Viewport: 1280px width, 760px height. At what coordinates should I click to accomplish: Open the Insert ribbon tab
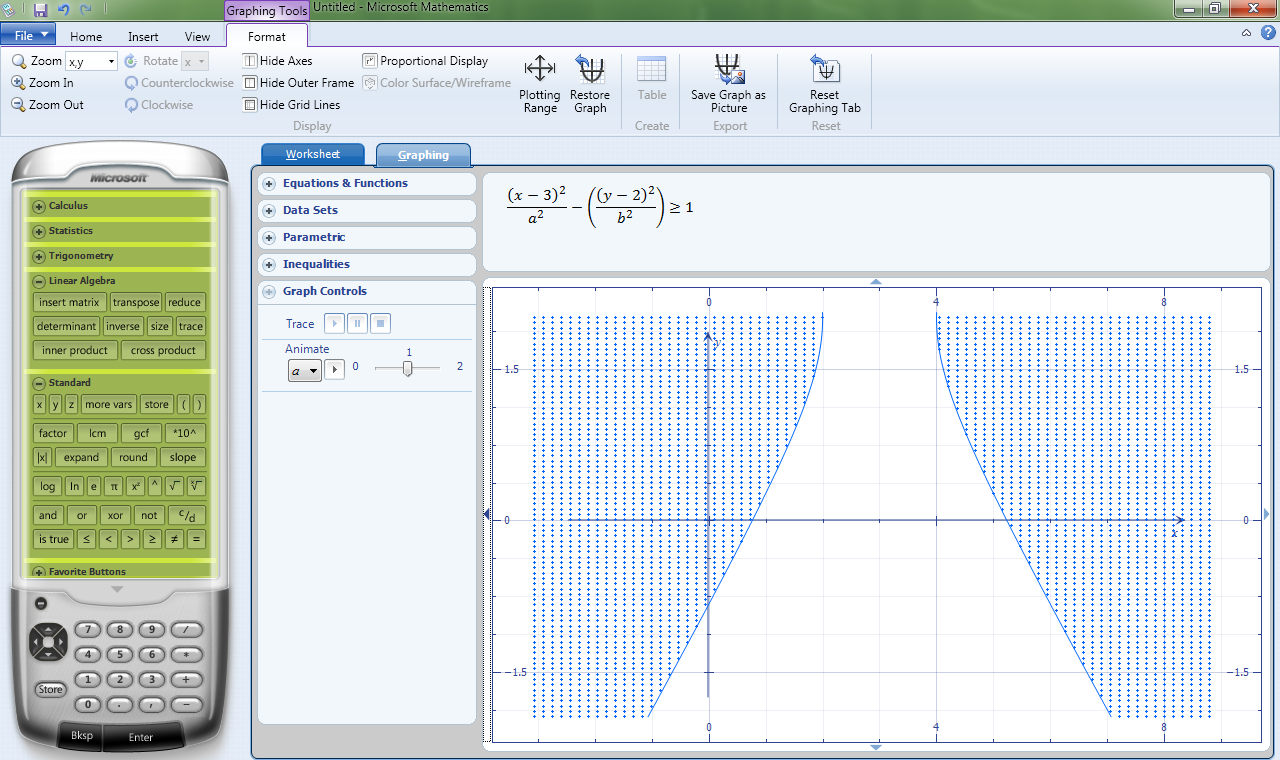click(x=143, y=37)
